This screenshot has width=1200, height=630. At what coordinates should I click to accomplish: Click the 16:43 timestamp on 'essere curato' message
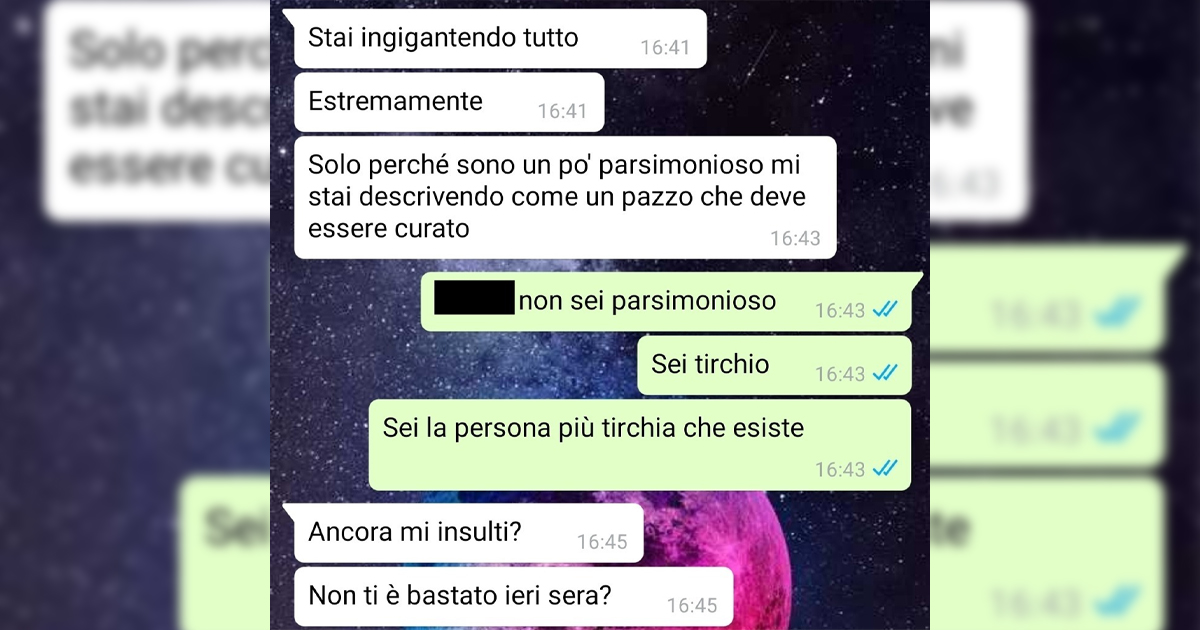click(x=795, y=238)
